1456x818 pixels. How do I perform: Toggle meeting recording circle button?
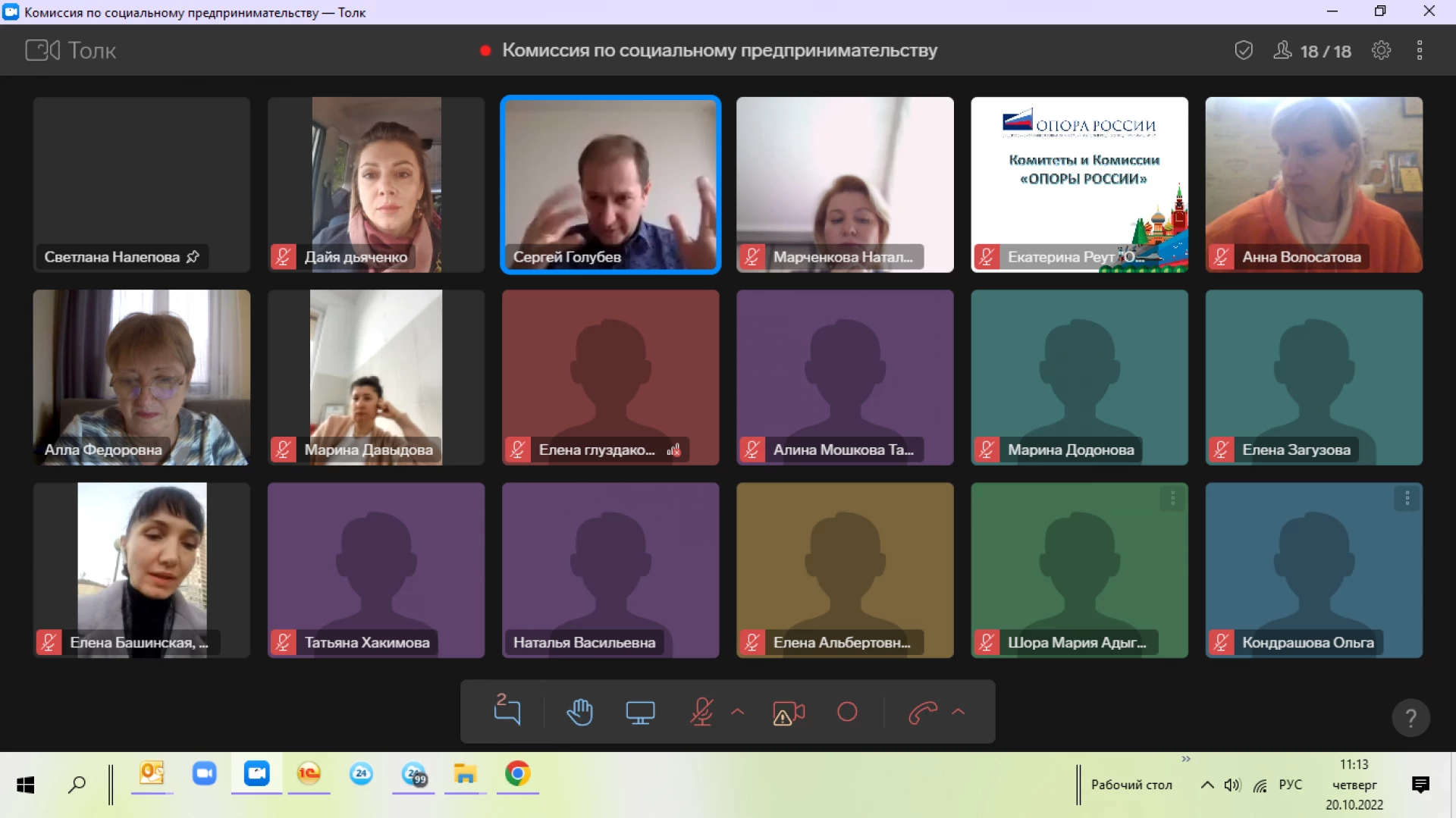tap(847, 712)
